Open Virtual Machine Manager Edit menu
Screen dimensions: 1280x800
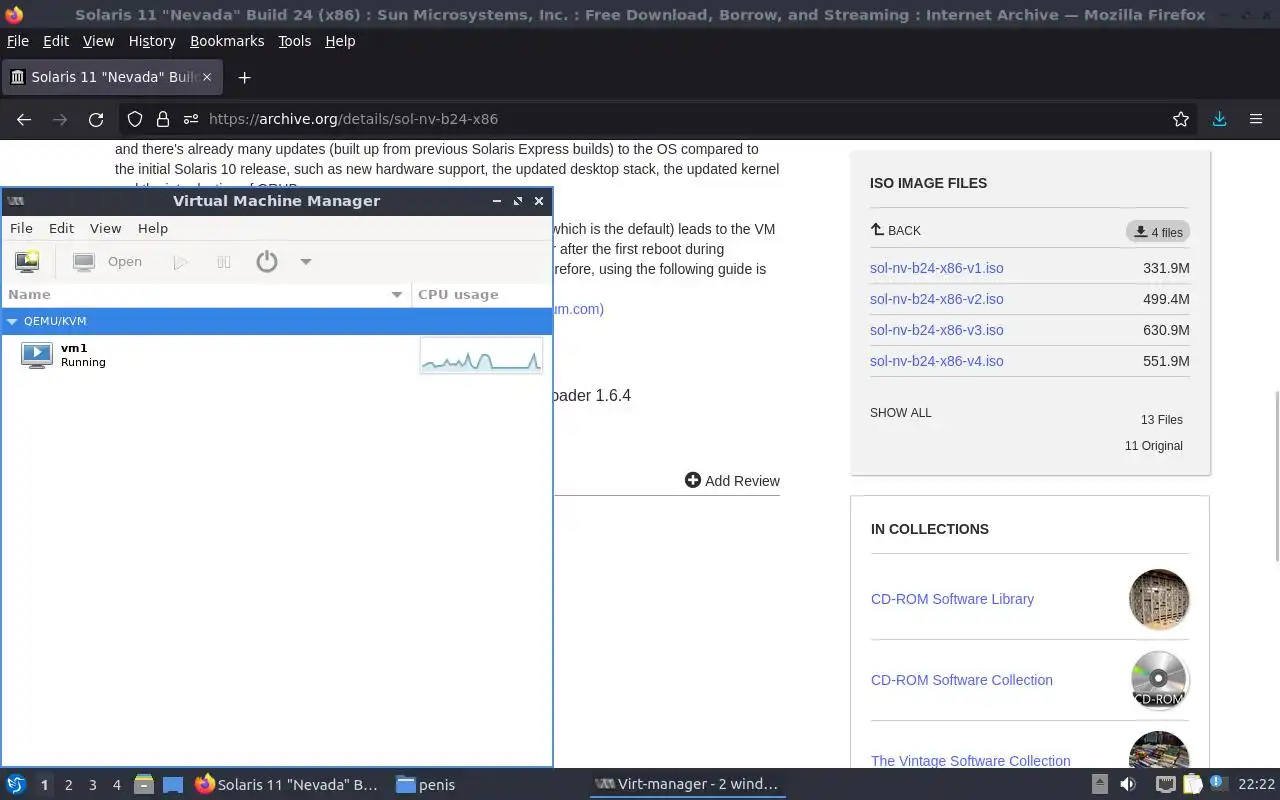pos(61,228)
